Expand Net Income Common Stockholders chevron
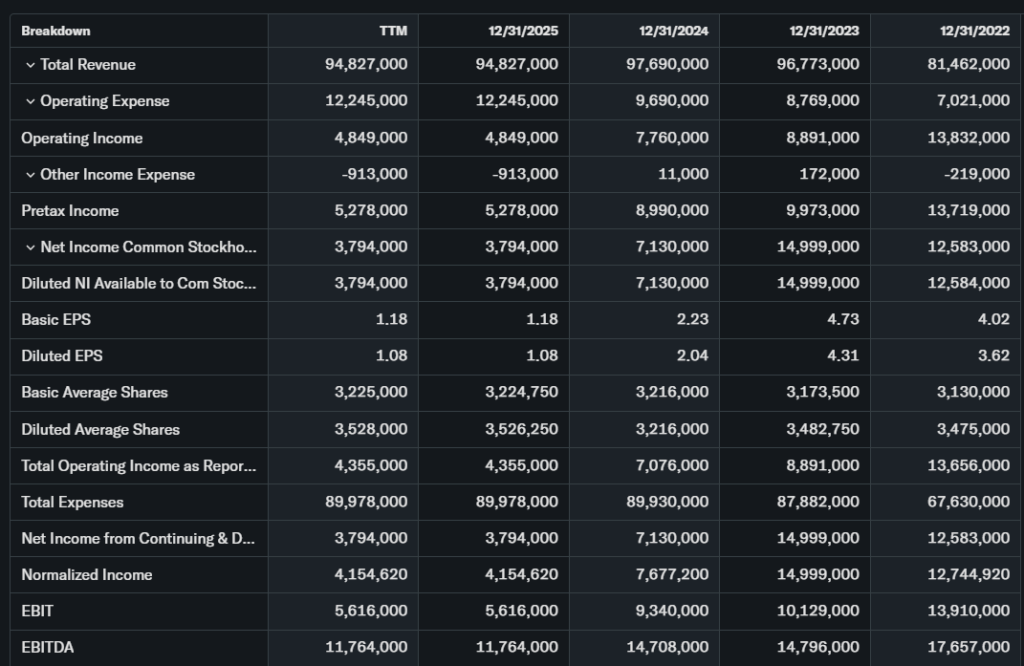 pos(30,247)
